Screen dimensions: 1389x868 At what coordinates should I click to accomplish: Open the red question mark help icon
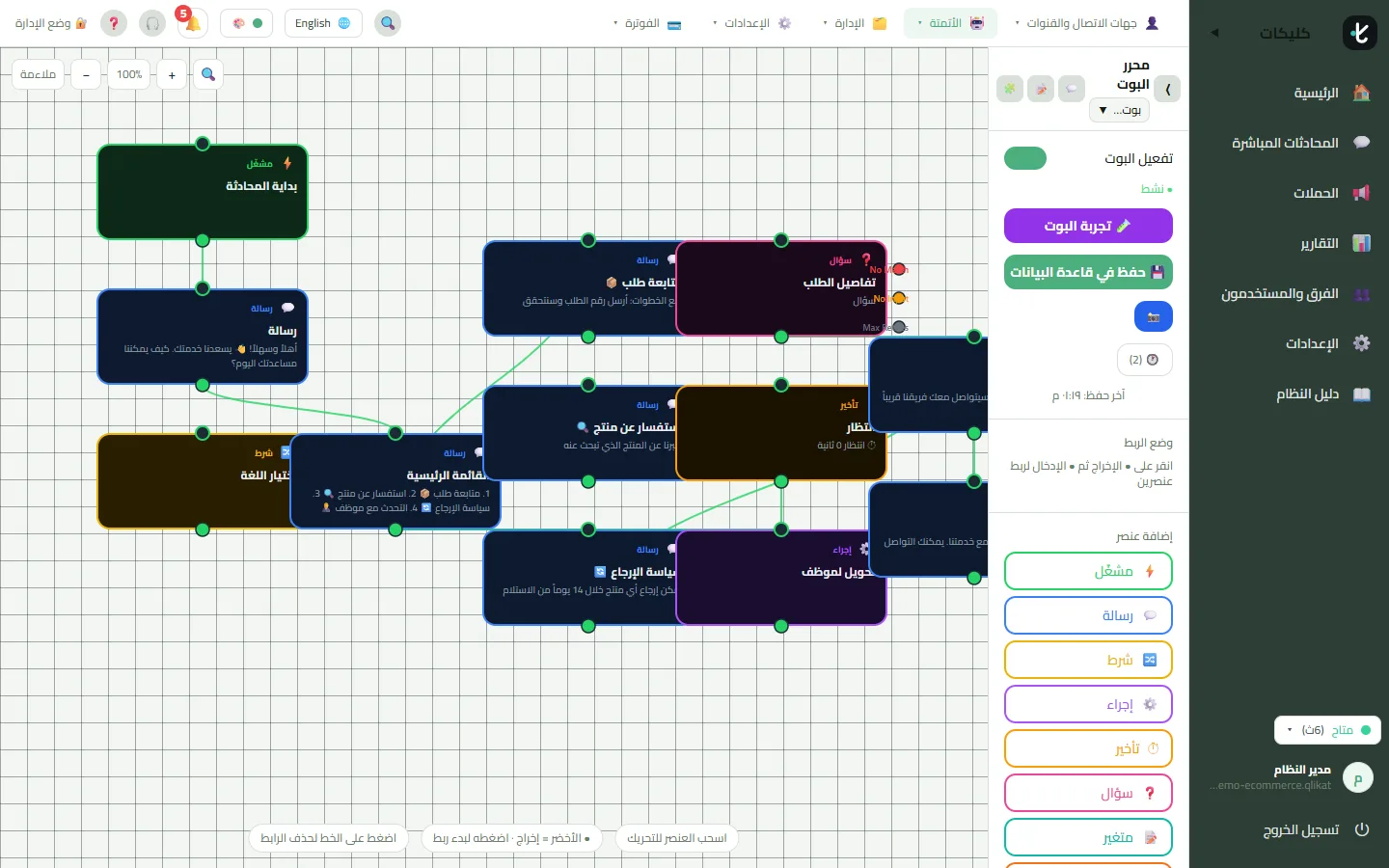[114, 23]
